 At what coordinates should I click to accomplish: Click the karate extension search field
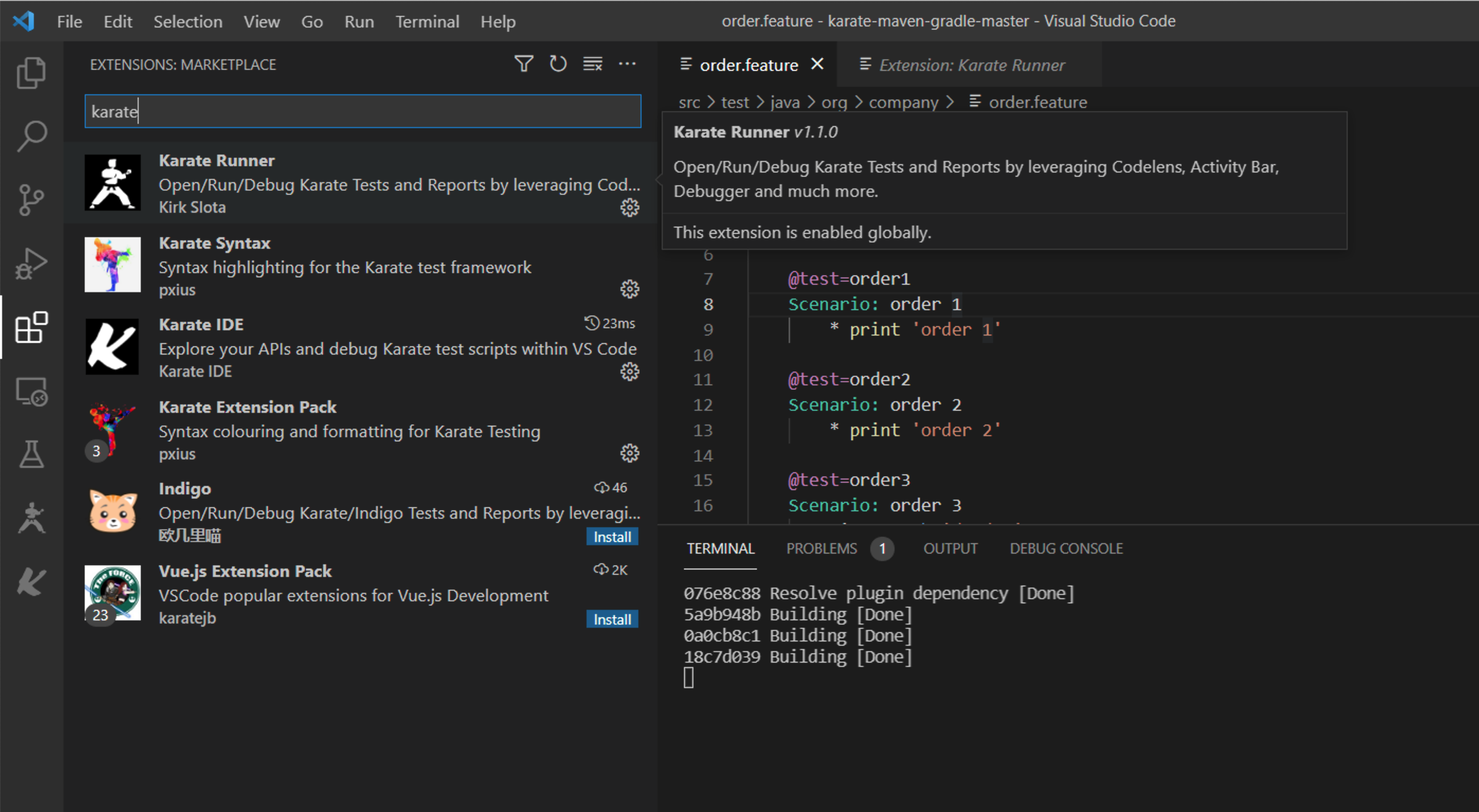362,111
